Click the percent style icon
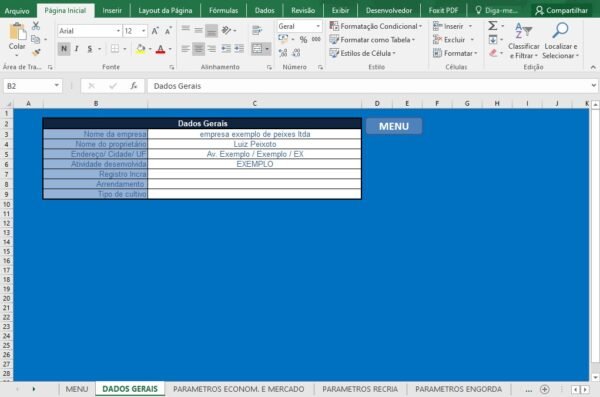The height and width of the screenshot is (397, 600). (303, 39)
